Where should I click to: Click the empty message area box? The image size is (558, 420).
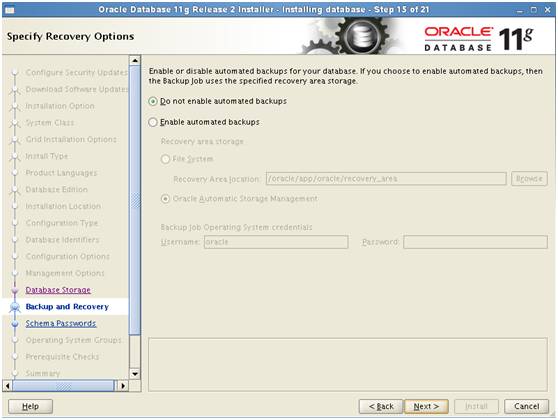point(348,364)
